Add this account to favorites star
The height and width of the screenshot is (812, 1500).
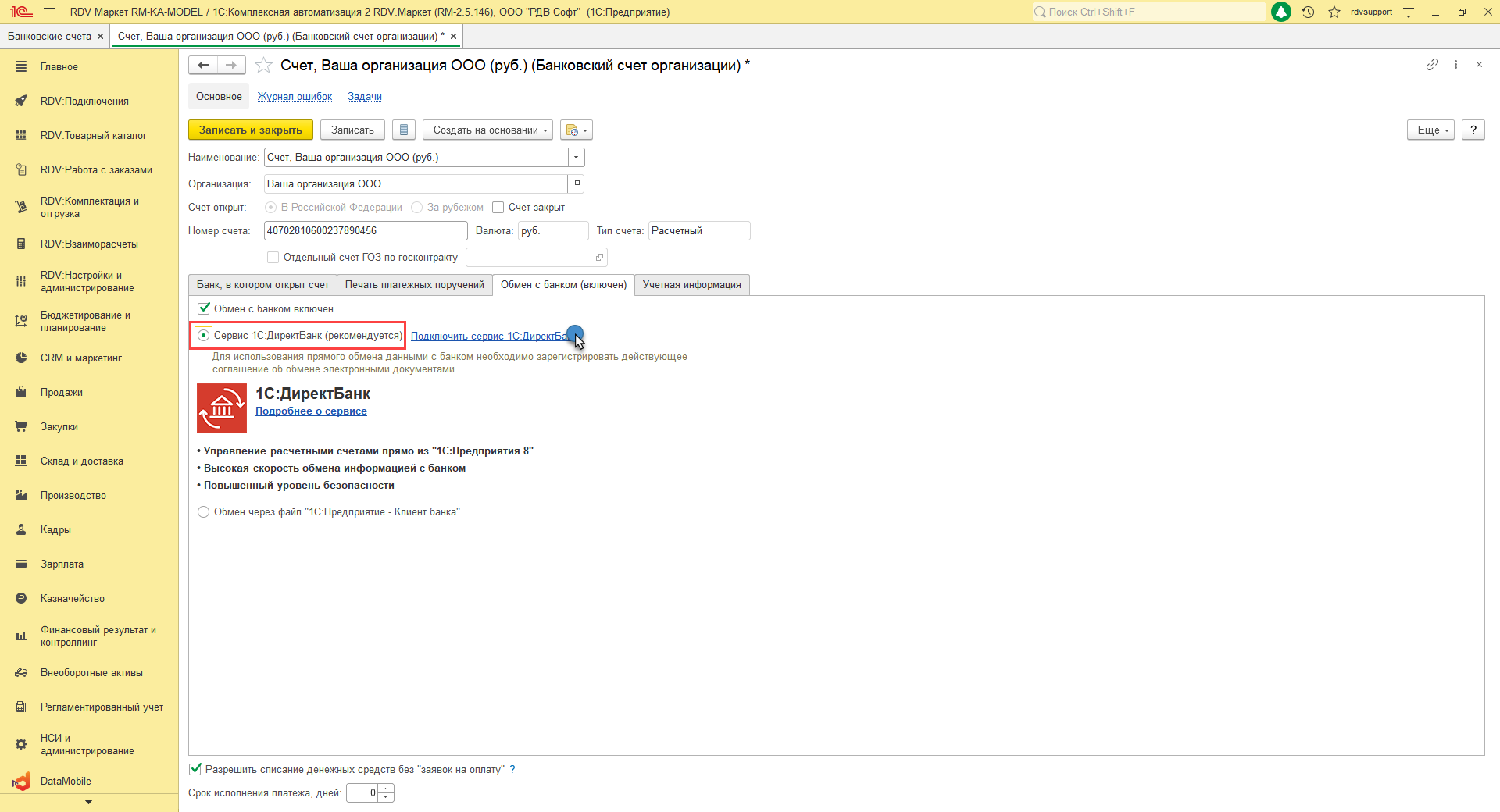pyautogui.click(x=263, y=66)
